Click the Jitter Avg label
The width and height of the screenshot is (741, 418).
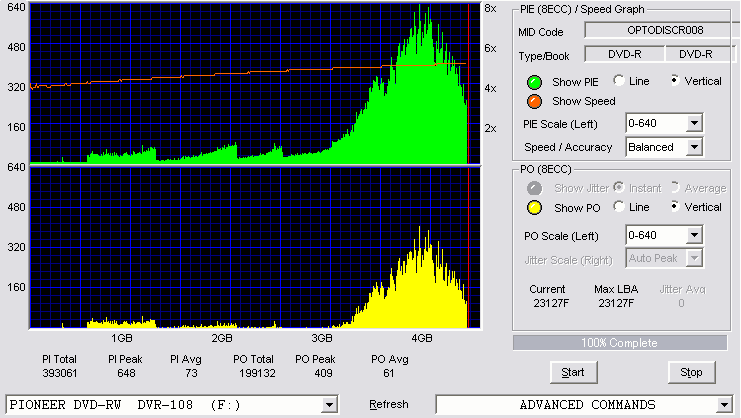[x=682, y=289]
